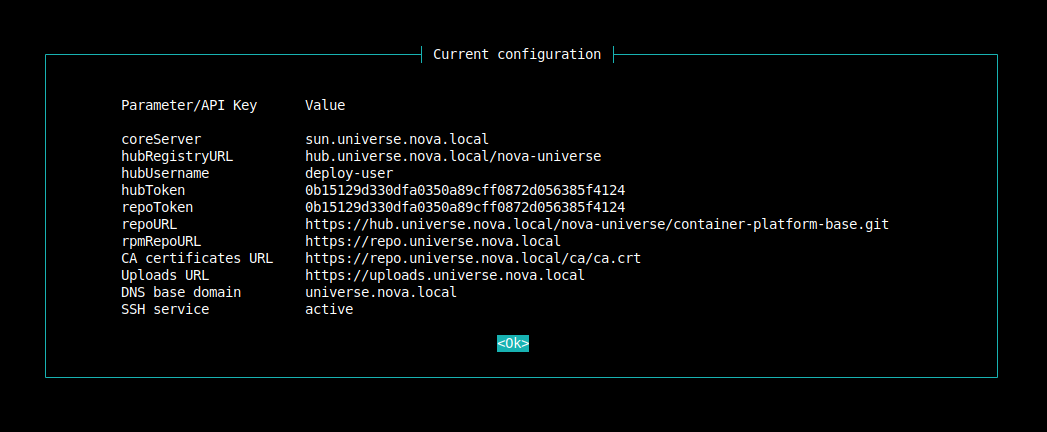
Task: Click the 'DNS base domain' label
Action: (x=181, y=292)
